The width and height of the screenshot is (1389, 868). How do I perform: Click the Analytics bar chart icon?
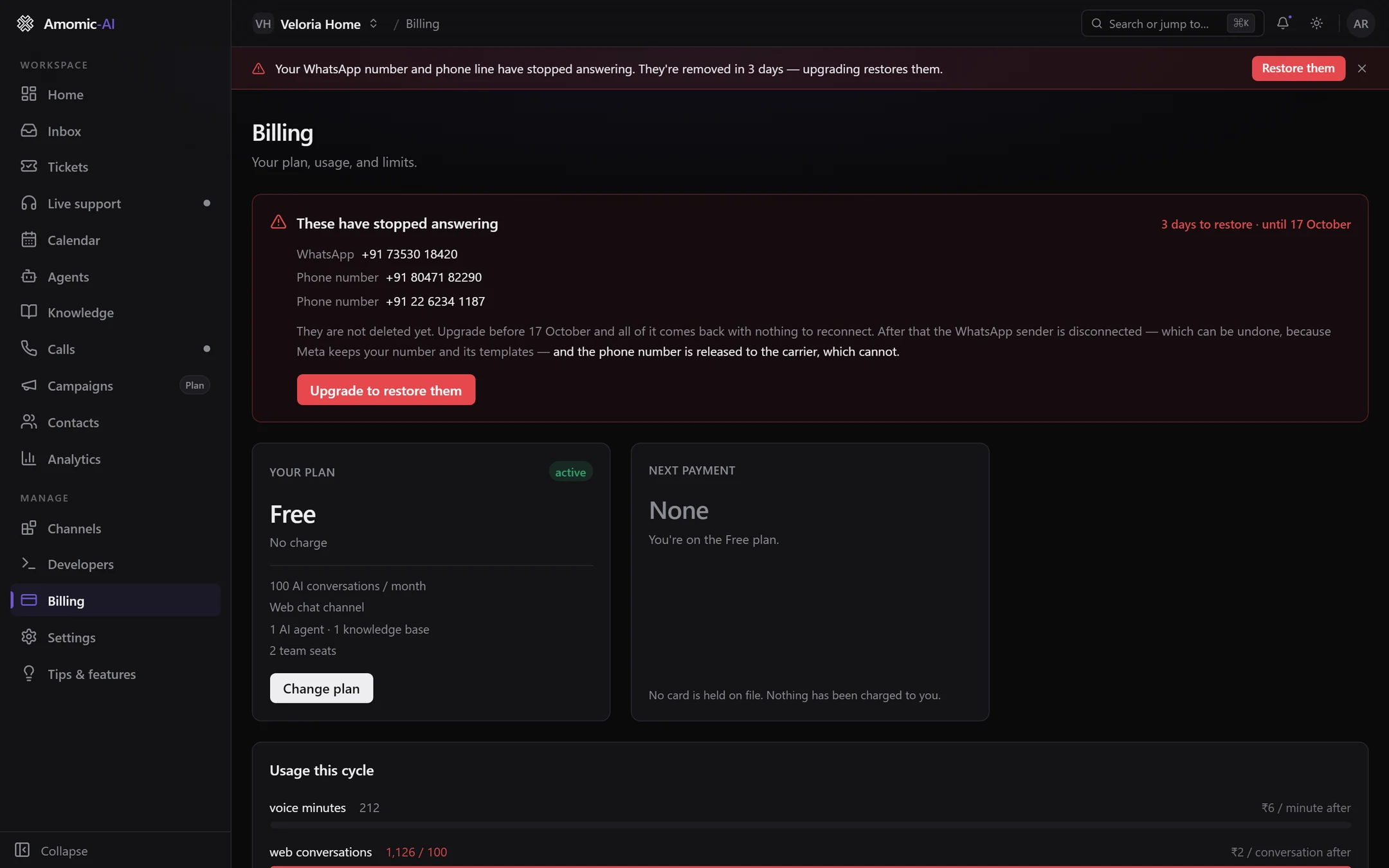(x=29, y=458)
